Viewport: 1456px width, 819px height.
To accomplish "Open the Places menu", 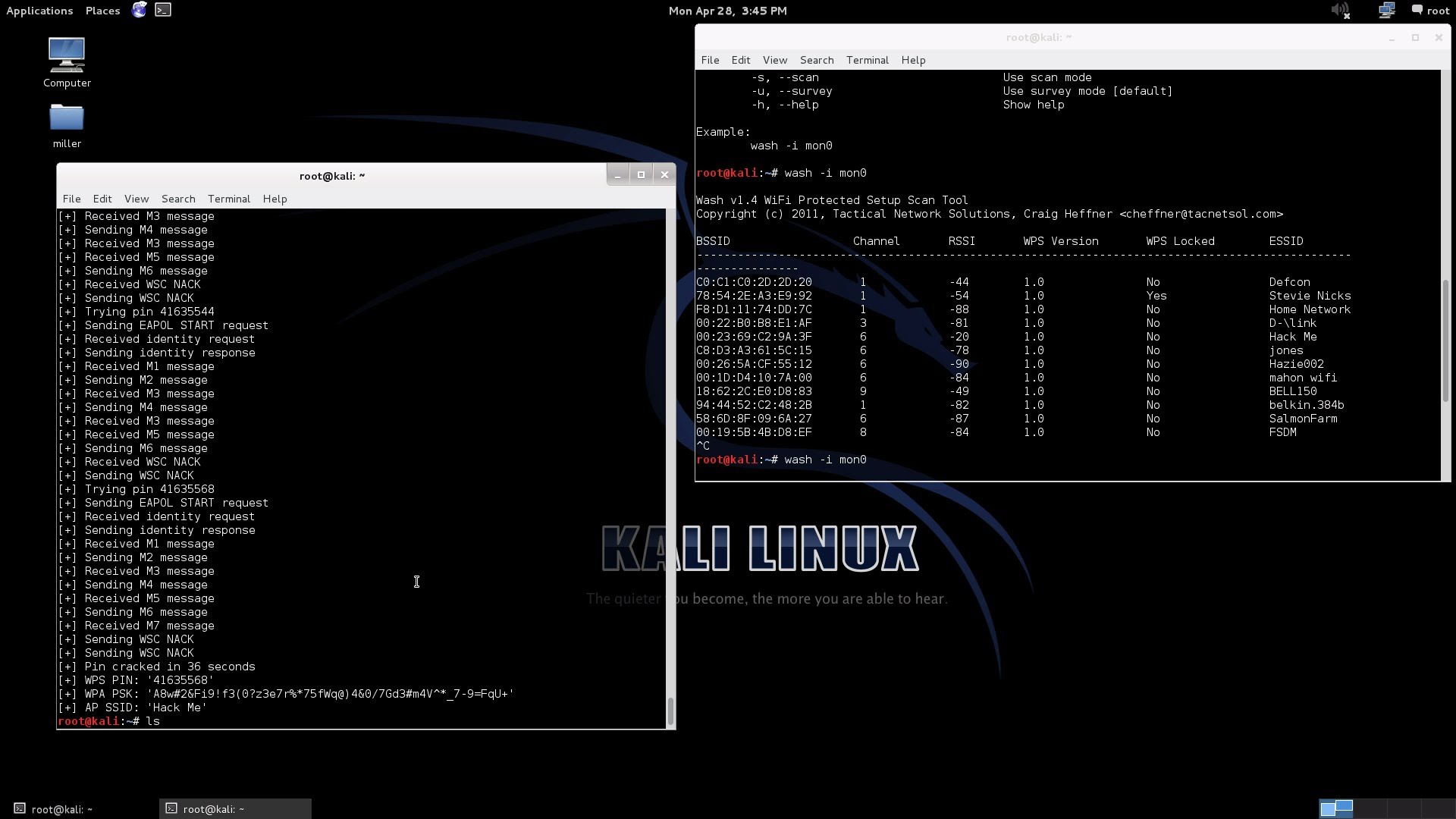I will point(102,10).
